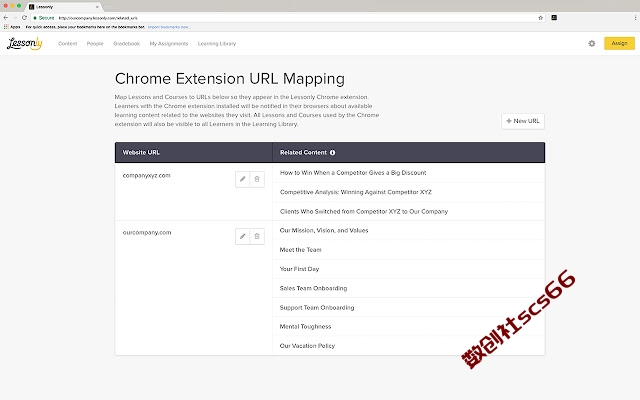Bookmark this page with the star icon
Image resolution: width=640 pixels, height=400 pixels.
[540, 18]
